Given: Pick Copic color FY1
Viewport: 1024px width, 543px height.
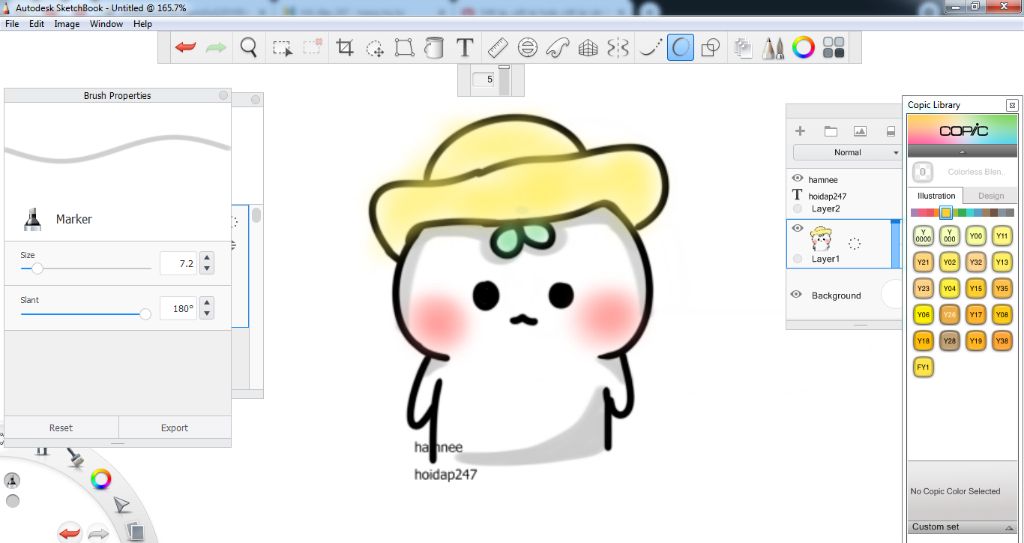Looking at the screenshot, I should (923, 367).
